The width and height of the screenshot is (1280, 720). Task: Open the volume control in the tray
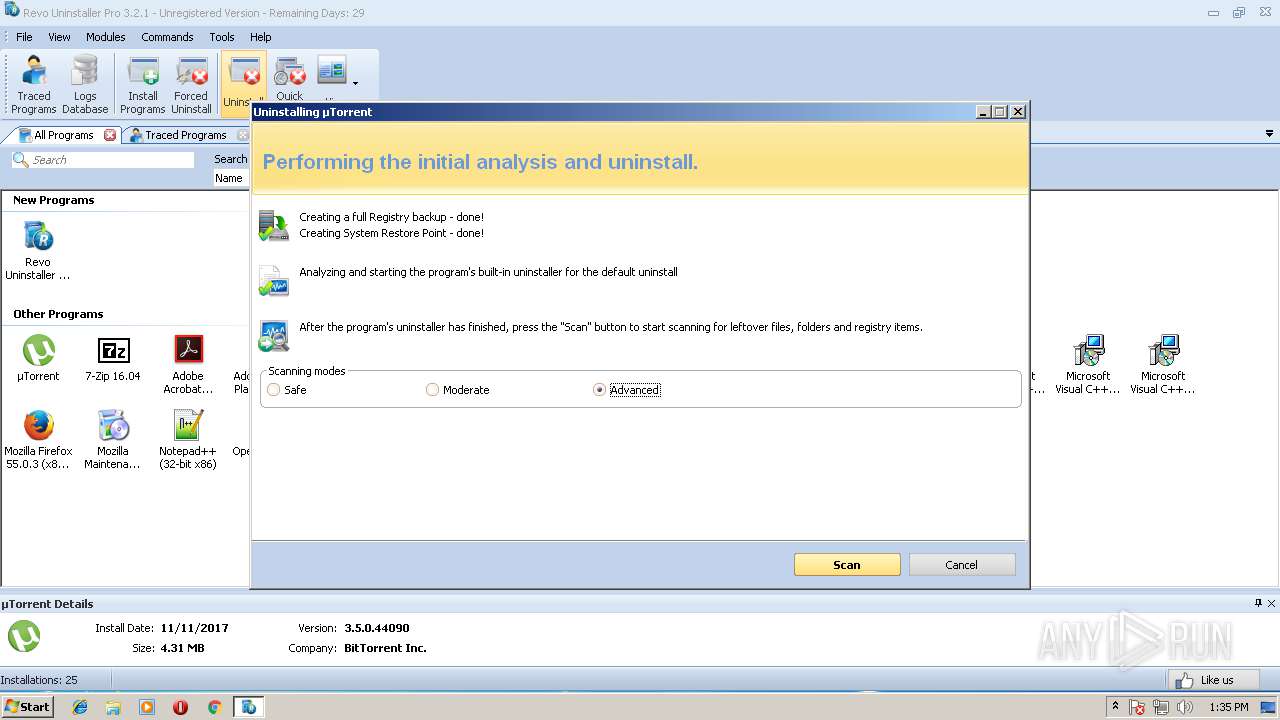(1185, 707)
